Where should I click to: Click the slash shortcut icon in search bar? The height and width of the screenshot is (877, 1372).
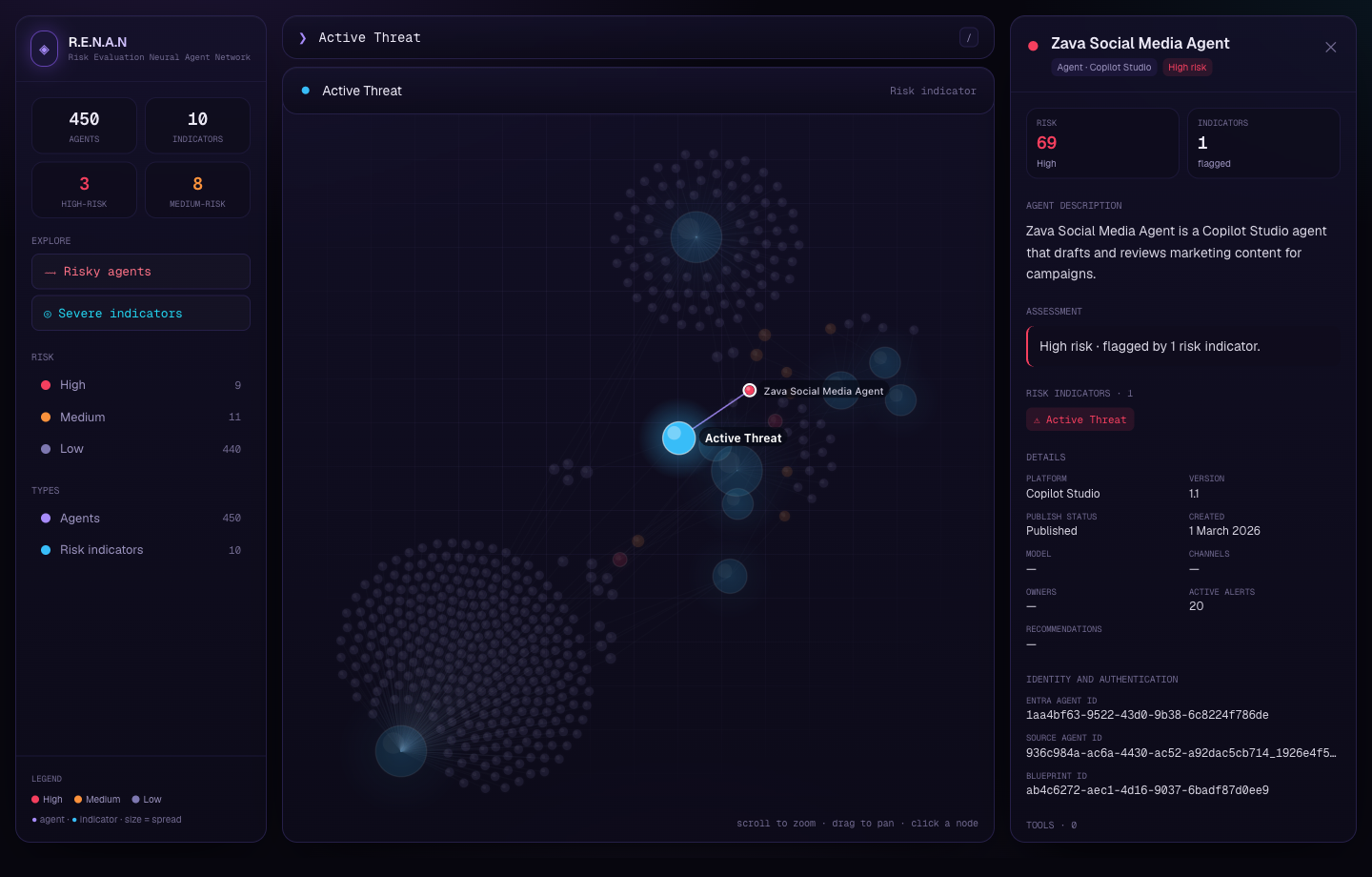[969, 38]
